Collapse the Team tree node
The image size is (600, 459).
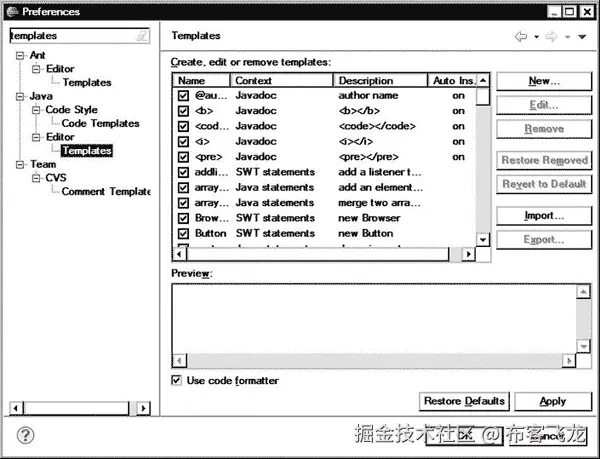point(20,164)
